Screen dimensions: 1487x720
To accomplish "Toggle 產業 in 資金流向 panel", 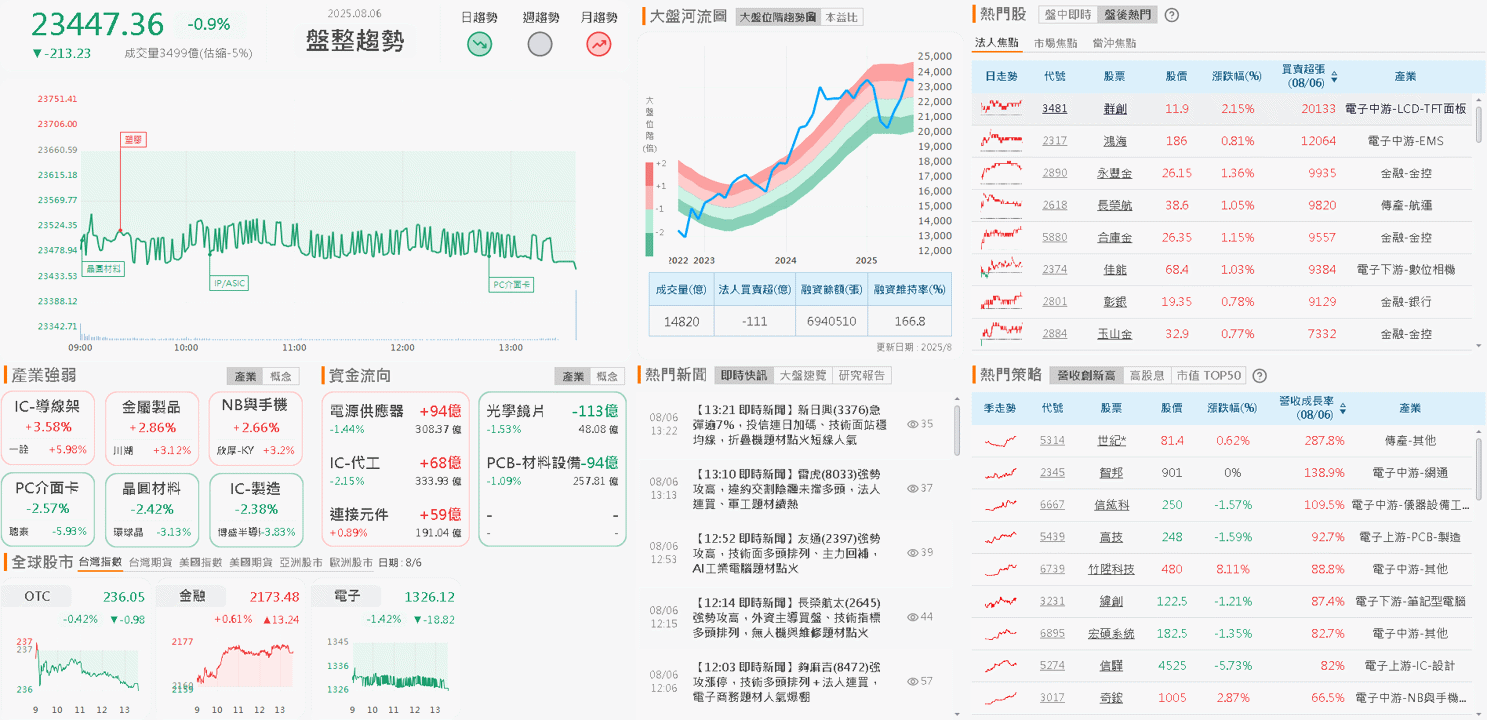I will click(x=573, y=376).
